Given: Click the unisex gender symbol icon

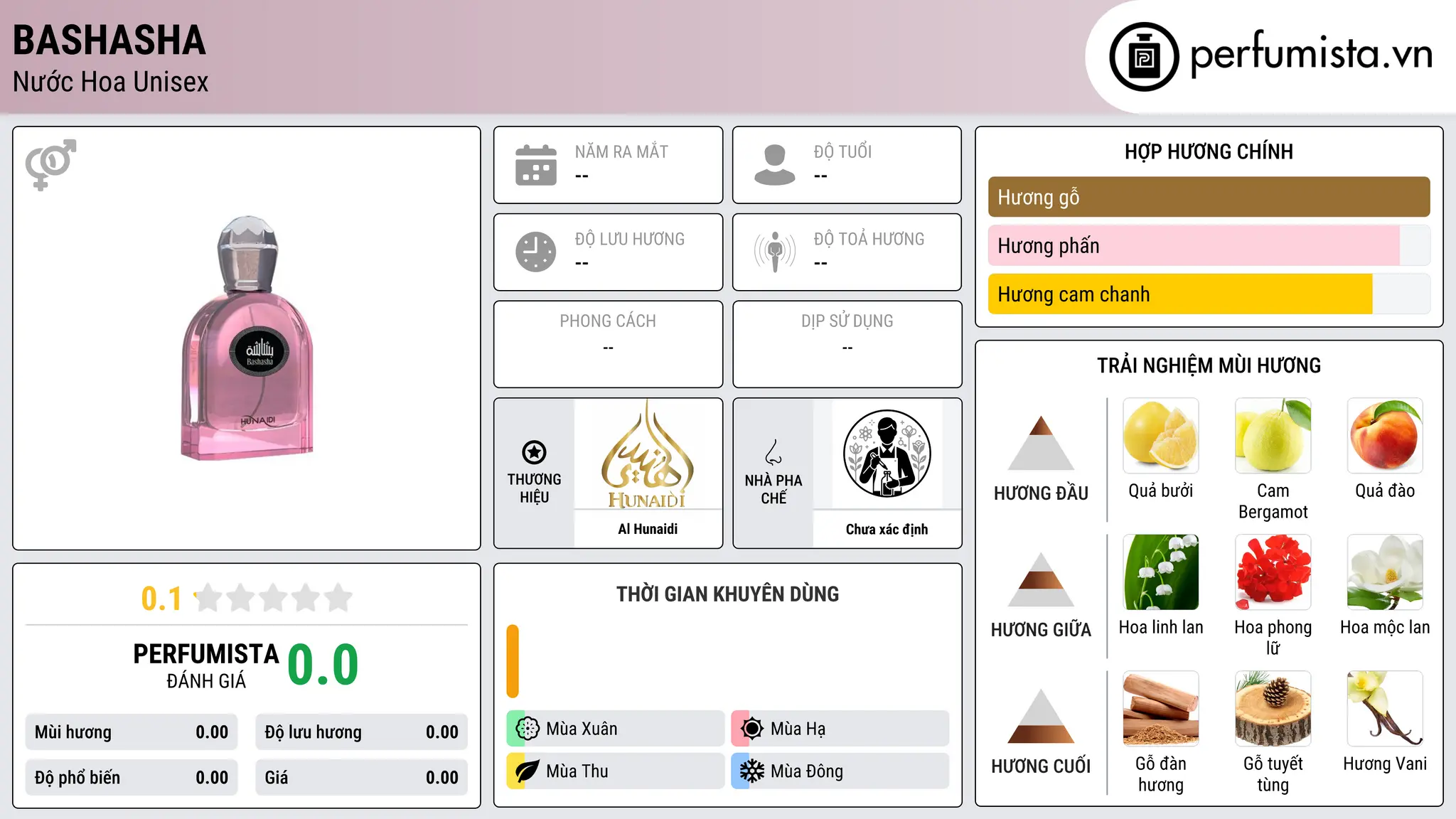Looking at the screenshot, I should (x=50, y=164).
